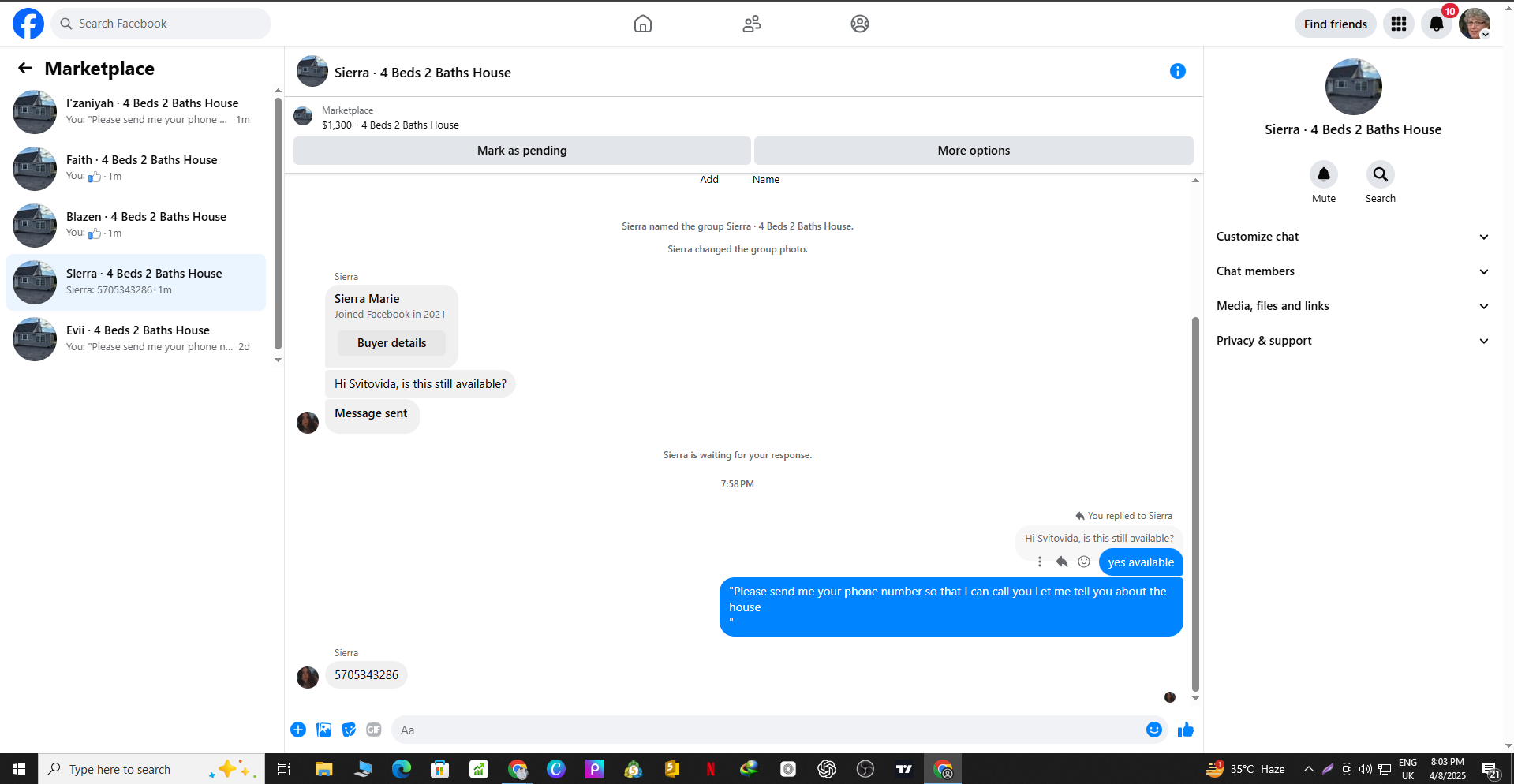Open the Facebook logo home

pyautogui.click(x=28, y=24)
